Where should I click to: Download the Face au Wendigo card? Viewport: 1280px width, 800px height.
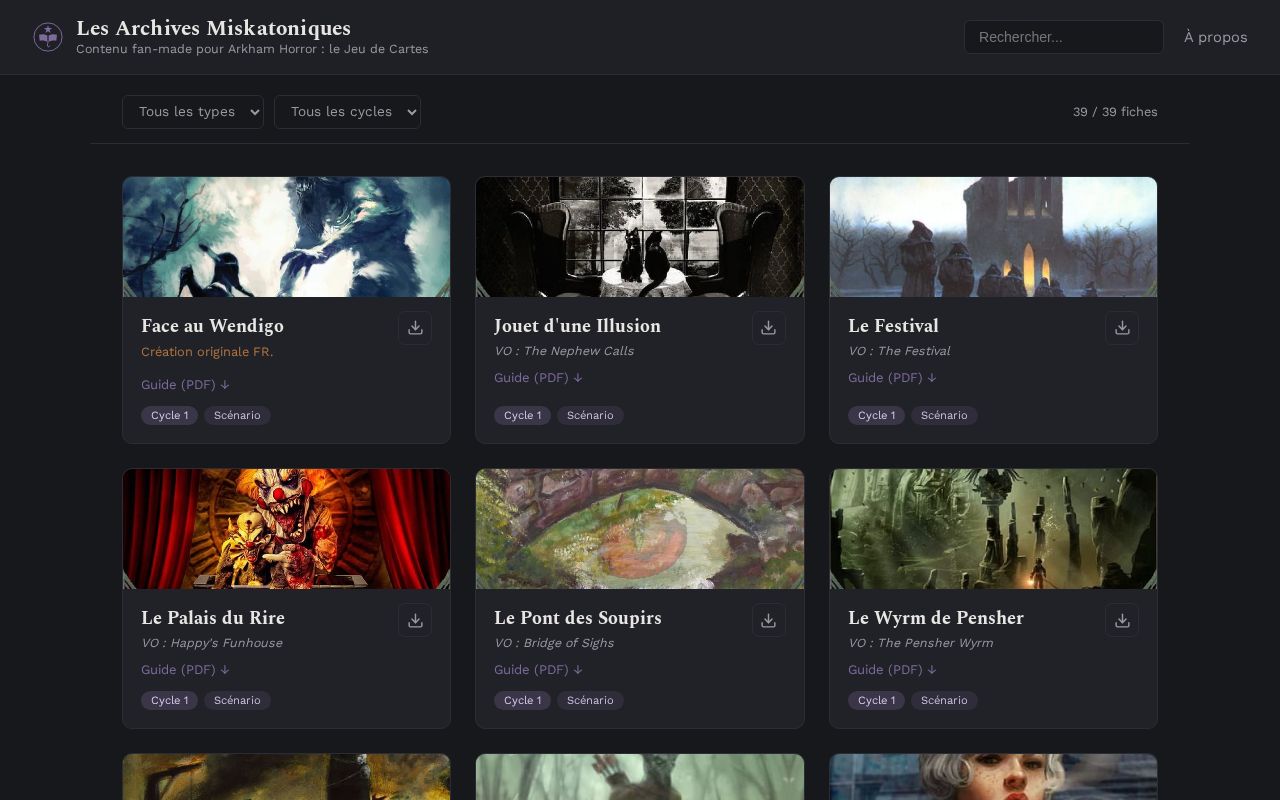coord(415,328)
